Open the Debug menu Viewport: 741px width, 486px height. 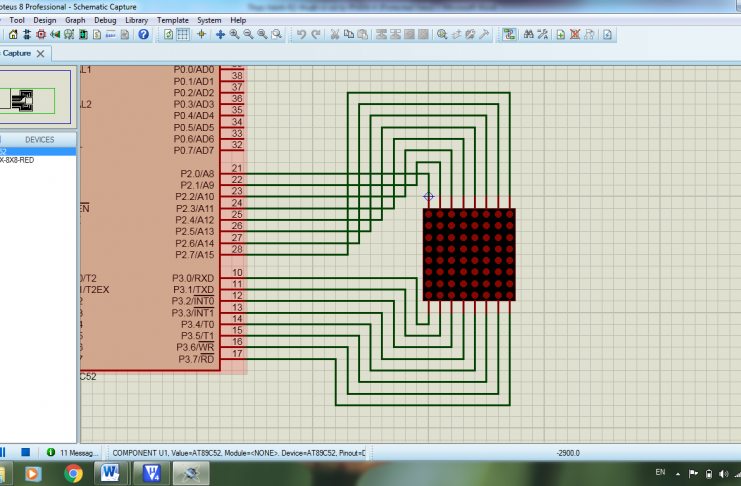pos(105,20)
